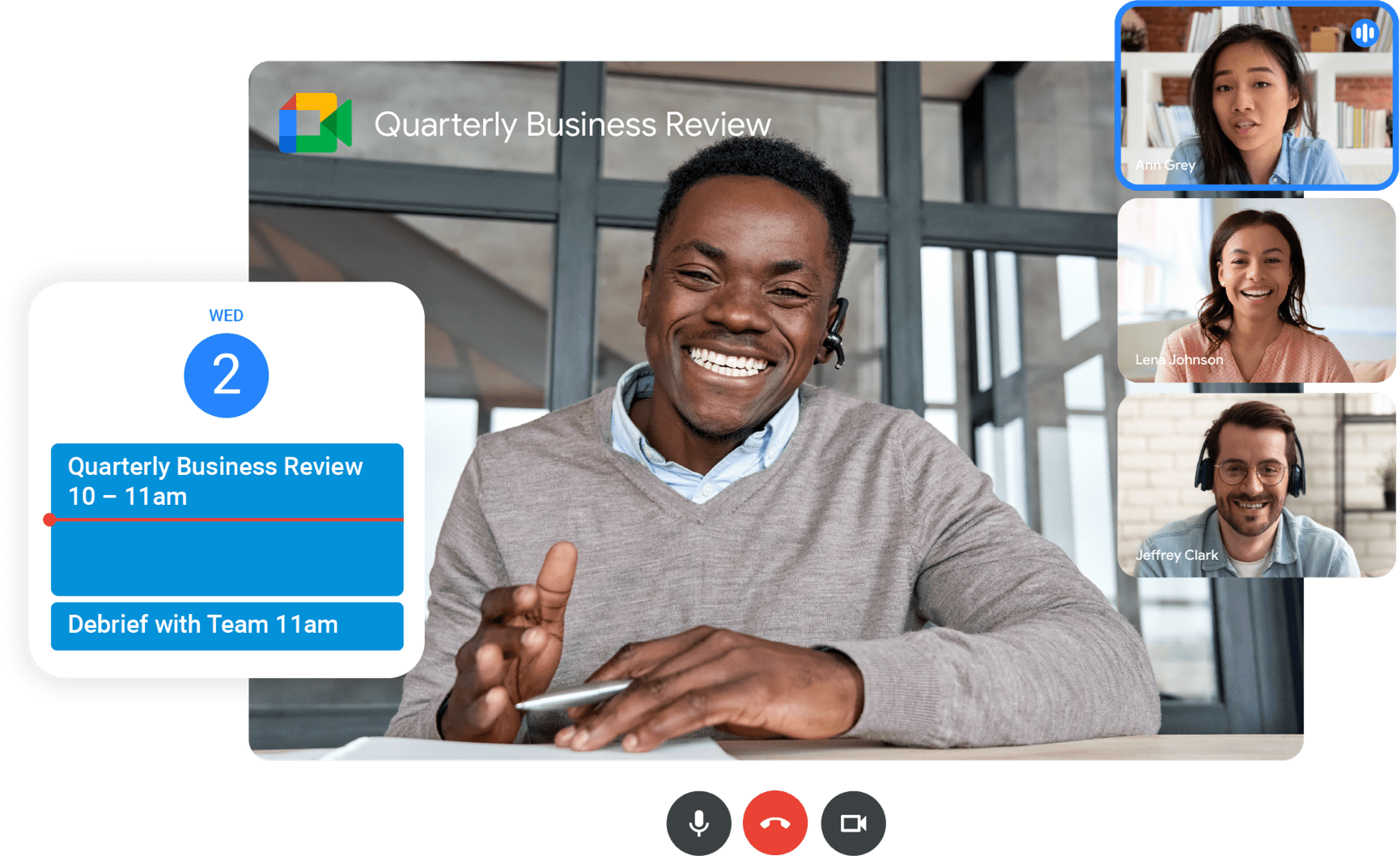Select Ann Grey's video tile

[x=1256, y=95]
